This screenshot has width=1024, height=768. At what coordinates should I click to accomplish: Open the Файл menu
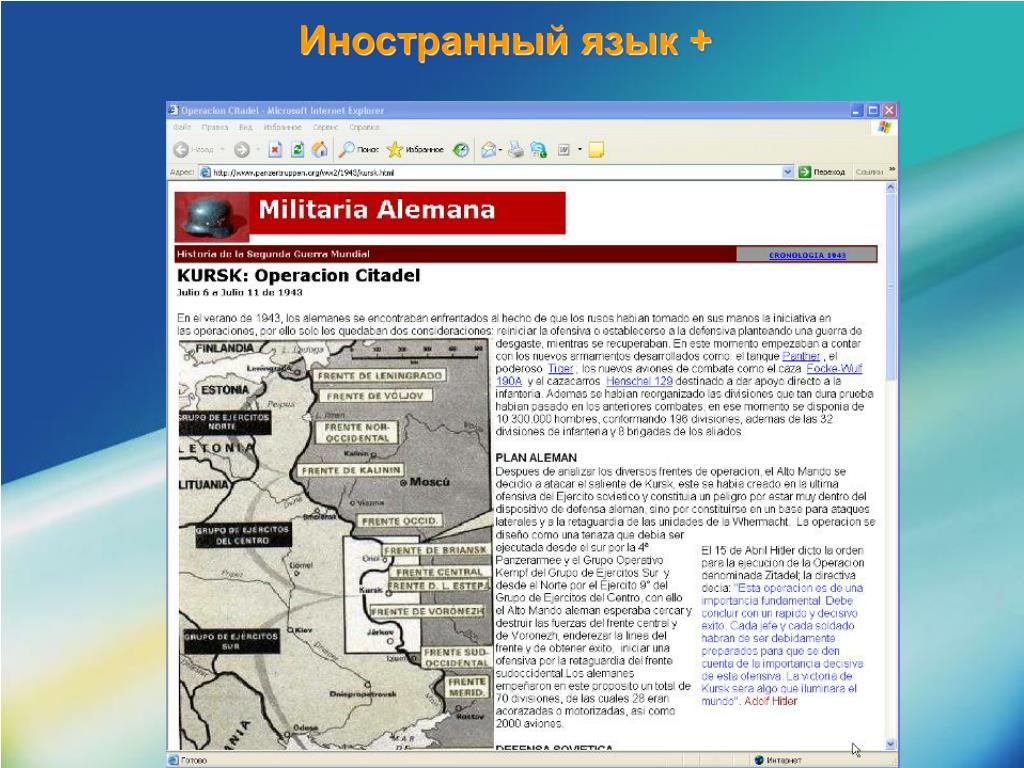click(182, 127)
